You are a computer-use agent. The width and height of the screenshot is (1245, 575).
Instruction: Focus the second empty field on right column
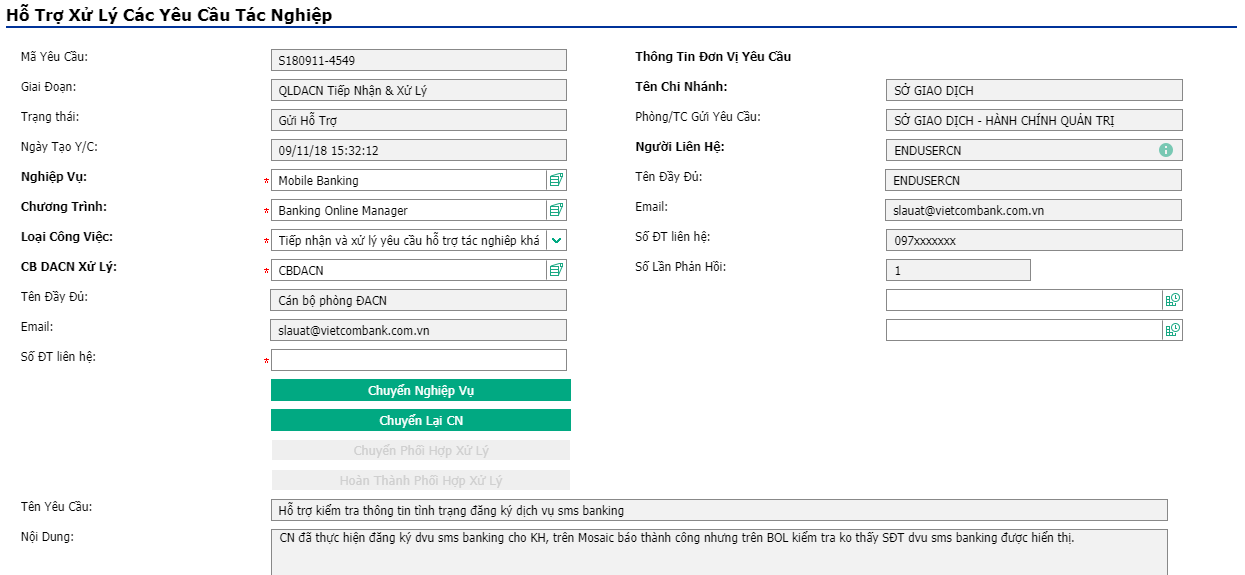pos(1024,330)
